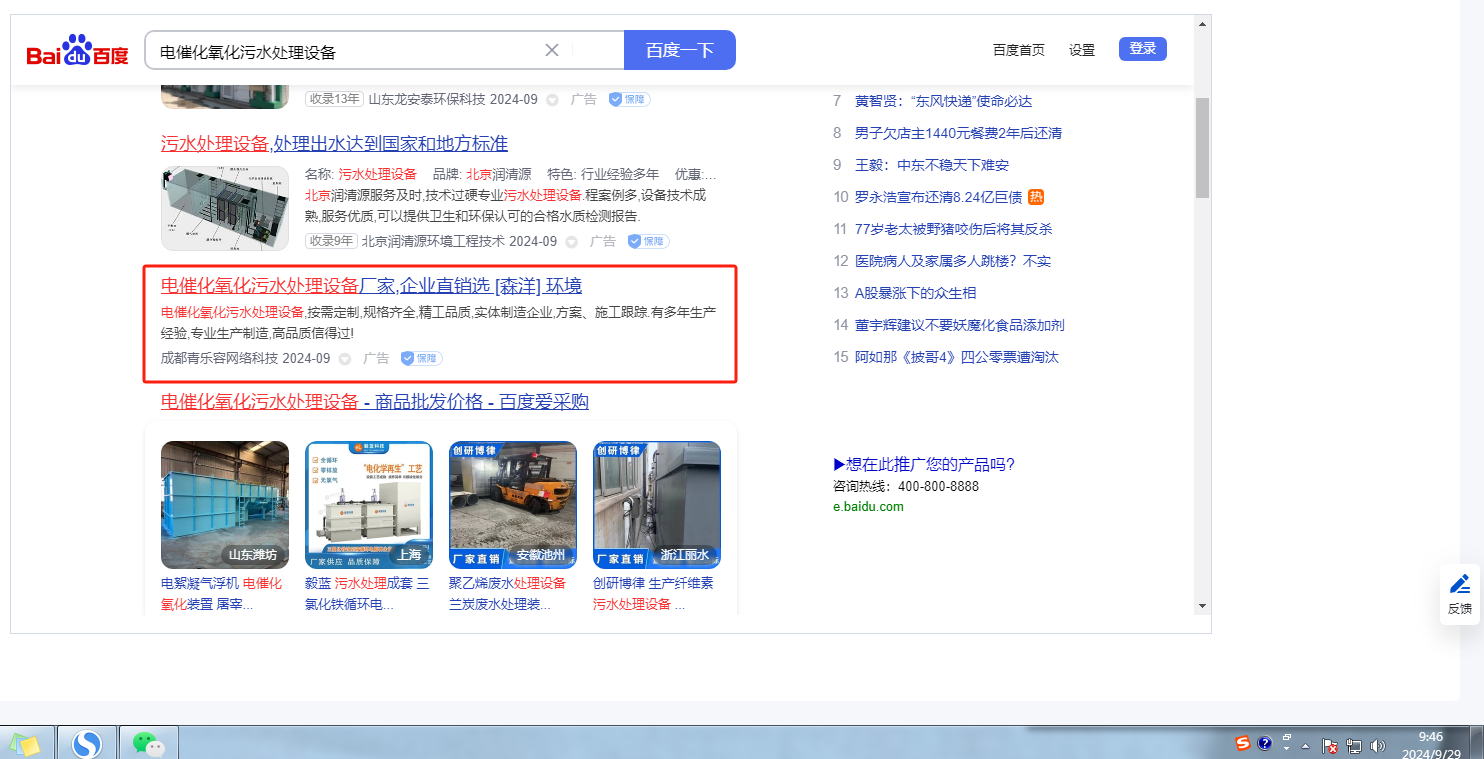Click the blue help question-mark tray icon

click(x=1265, y=744)
